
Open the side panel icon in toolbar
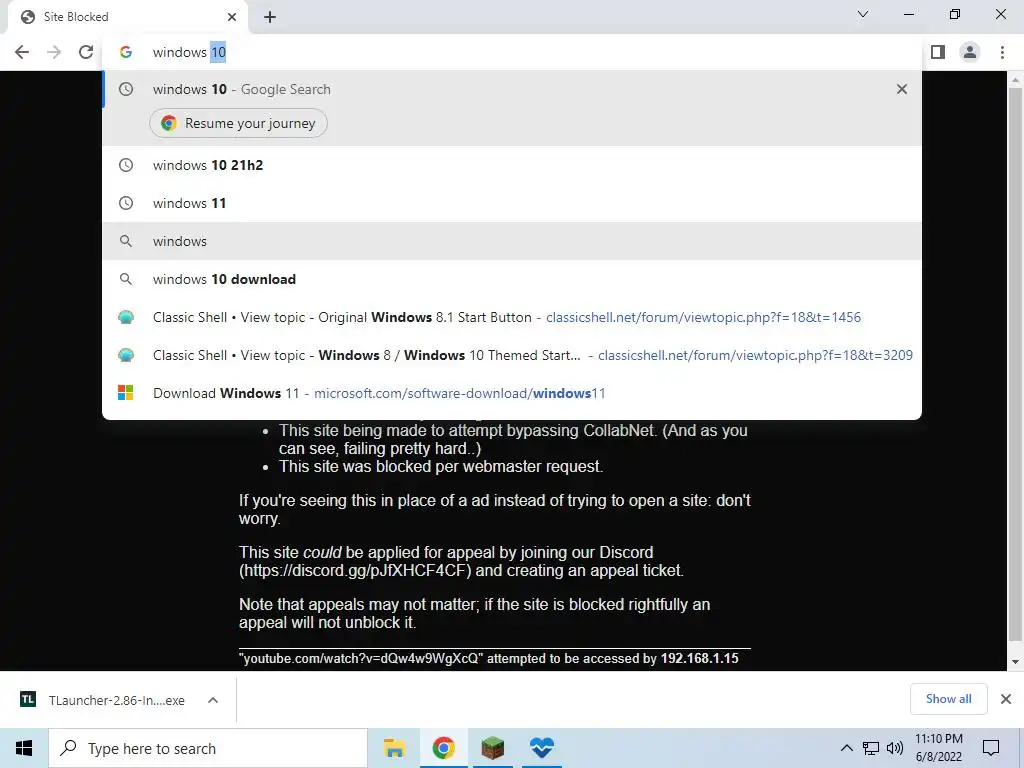[938, 52]
